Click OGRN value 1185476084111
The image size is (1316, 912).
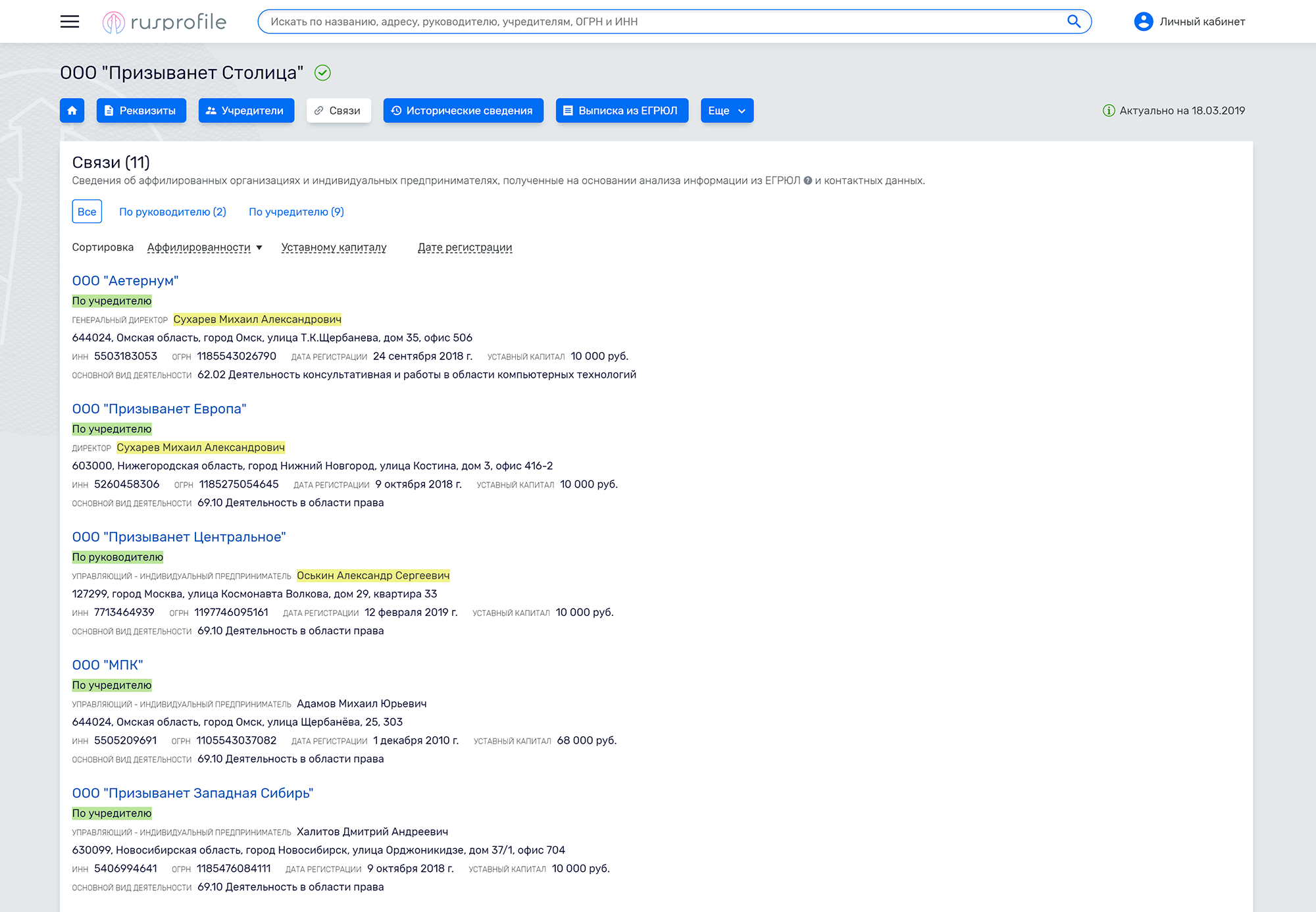tap(234, 869)
